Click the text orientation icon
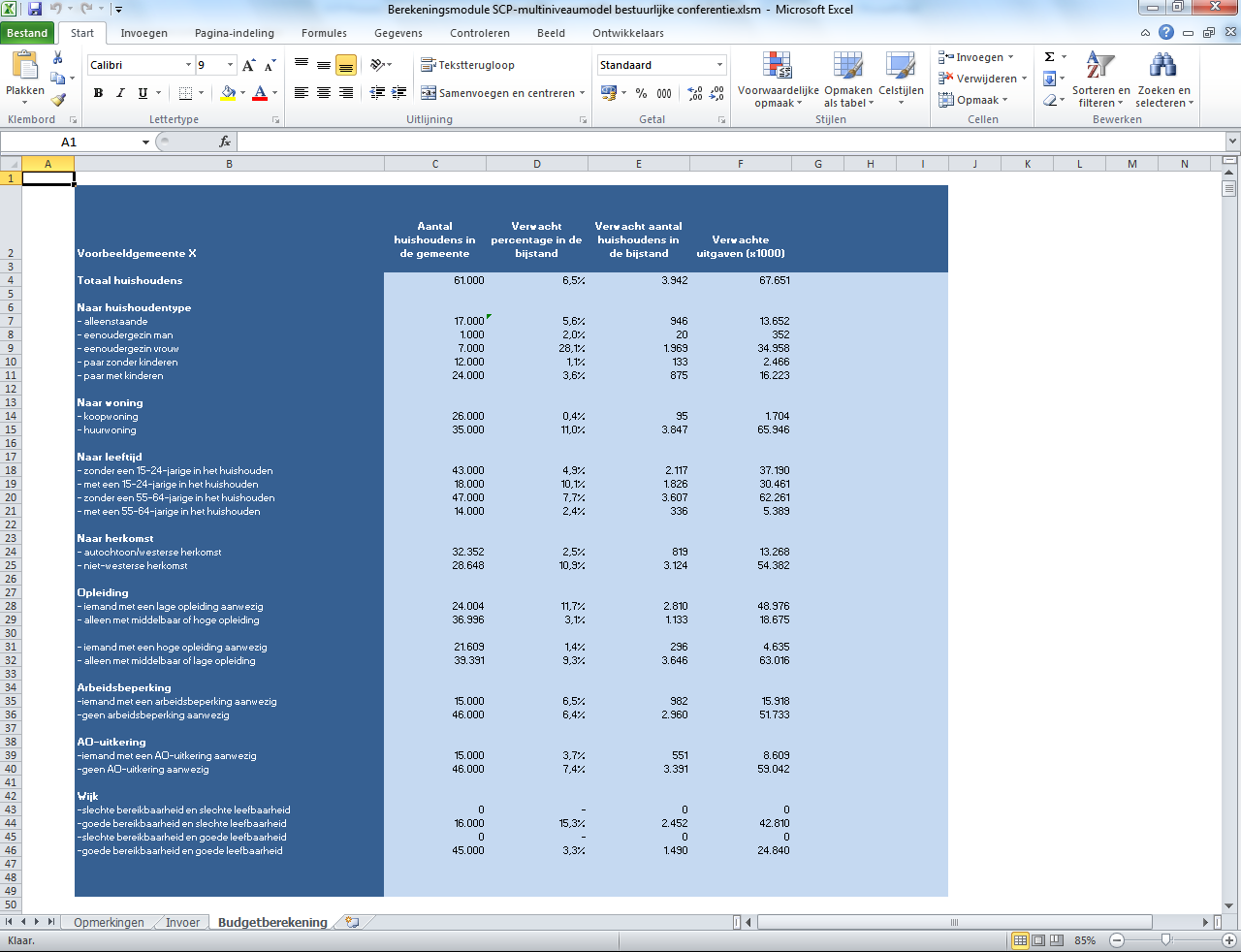 point(378,65)
